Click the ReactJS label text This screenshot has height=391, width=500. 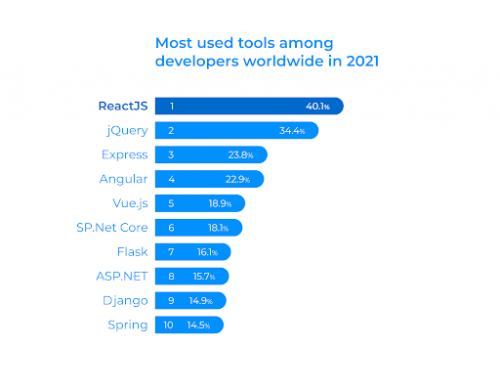pos(123,106)
